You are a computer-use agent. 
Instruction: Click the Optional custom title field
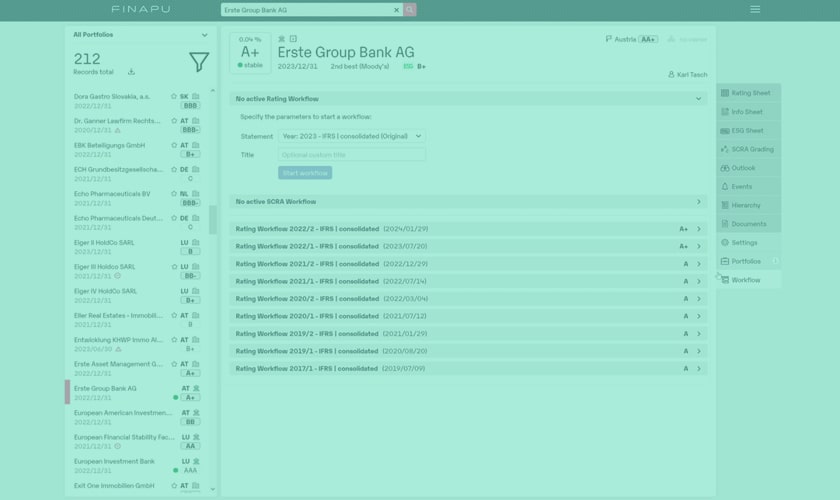[351, 155]
